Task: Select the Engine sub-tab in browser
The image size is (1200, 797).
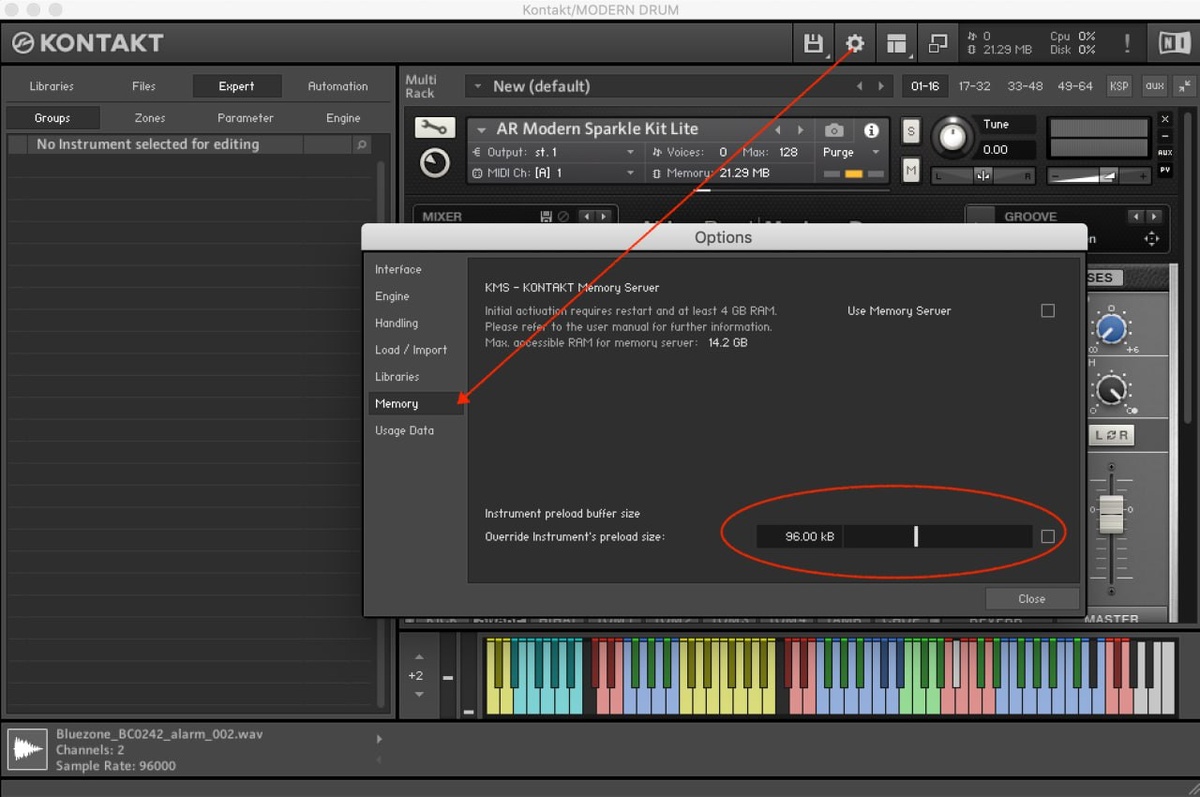Action: point(343,118)
